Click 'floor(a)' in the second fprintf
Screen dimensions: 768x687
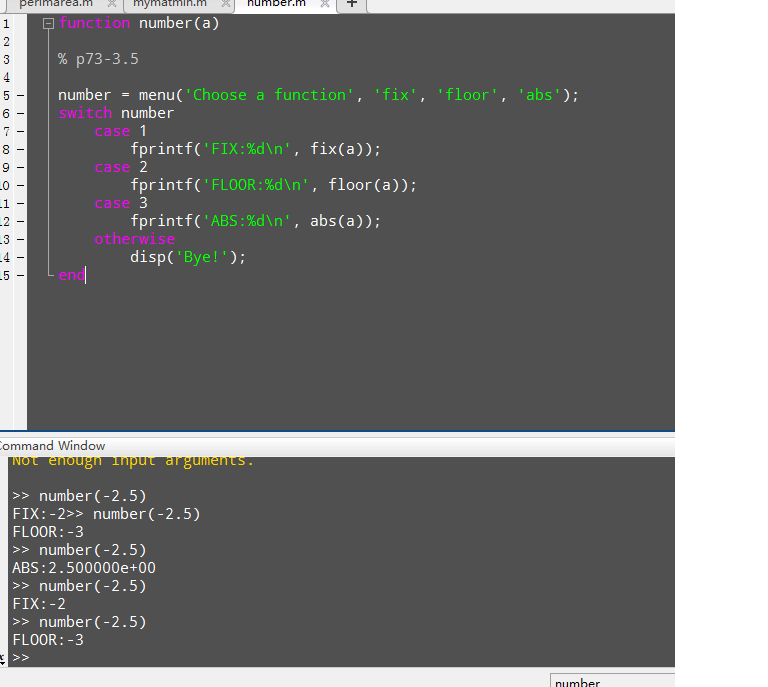click(363, 185)
